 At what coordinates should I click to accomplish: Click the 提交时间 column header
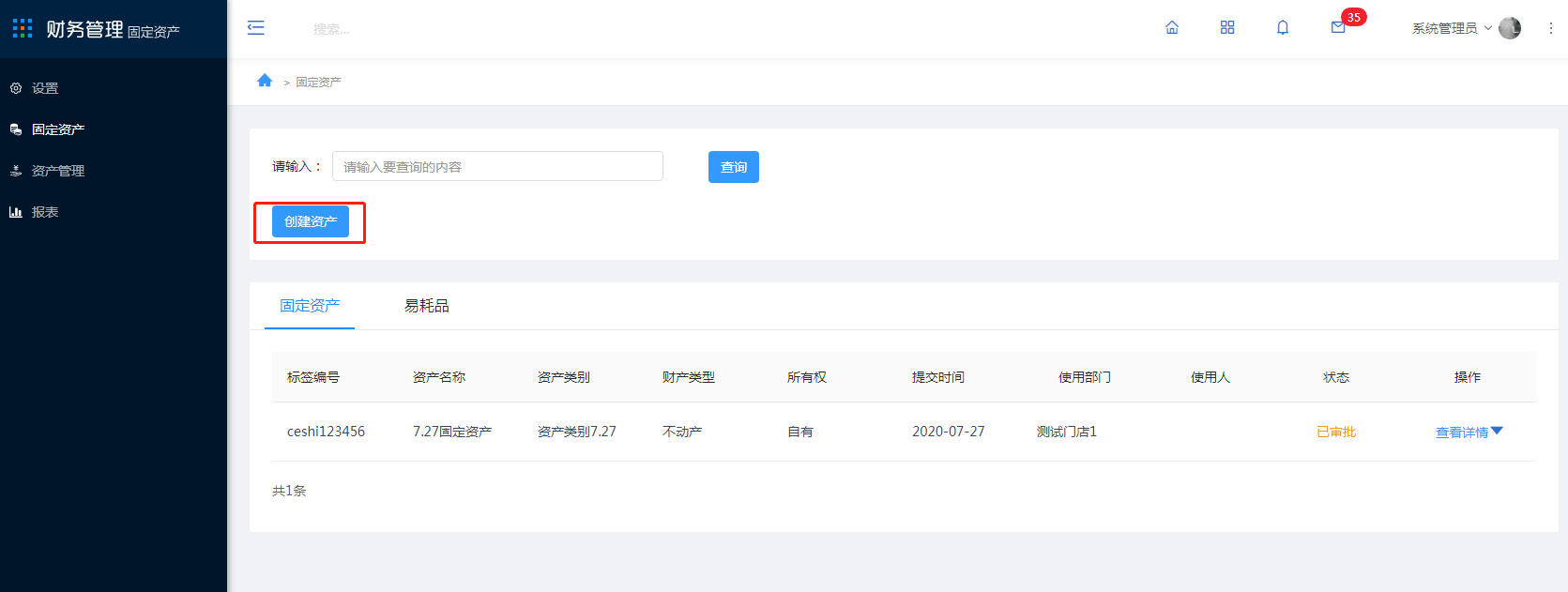[938, 377]
